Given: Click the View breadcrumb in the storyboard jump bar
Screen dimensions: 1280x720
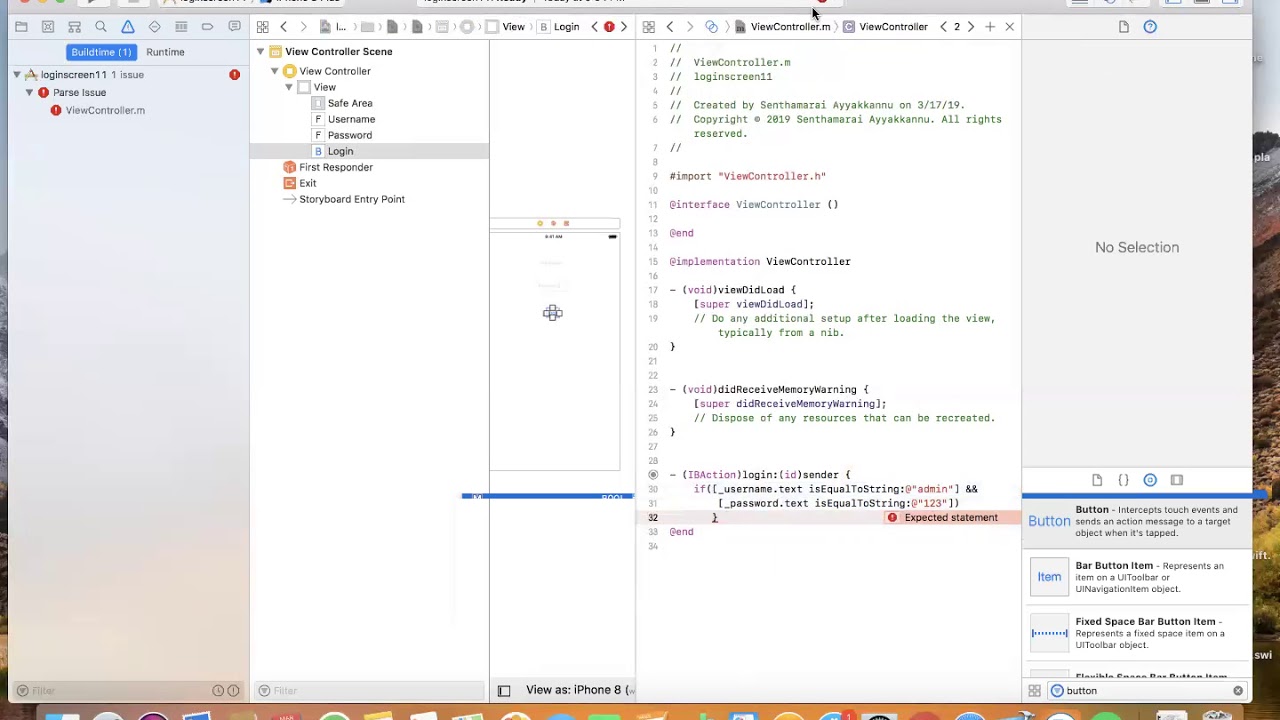Looking at the screenshot, I should (513, 27).
